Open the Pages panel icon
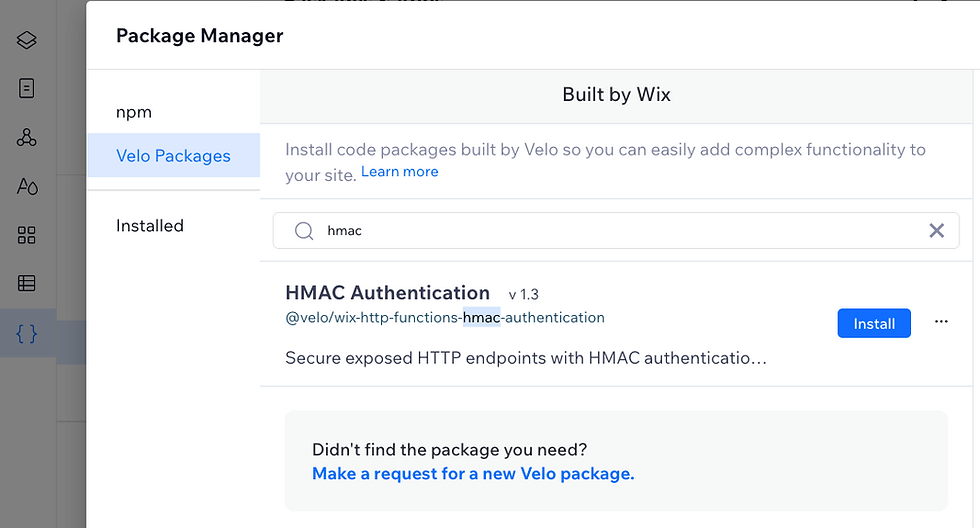This screenshot has height=528, width=980. pos(26,88)
